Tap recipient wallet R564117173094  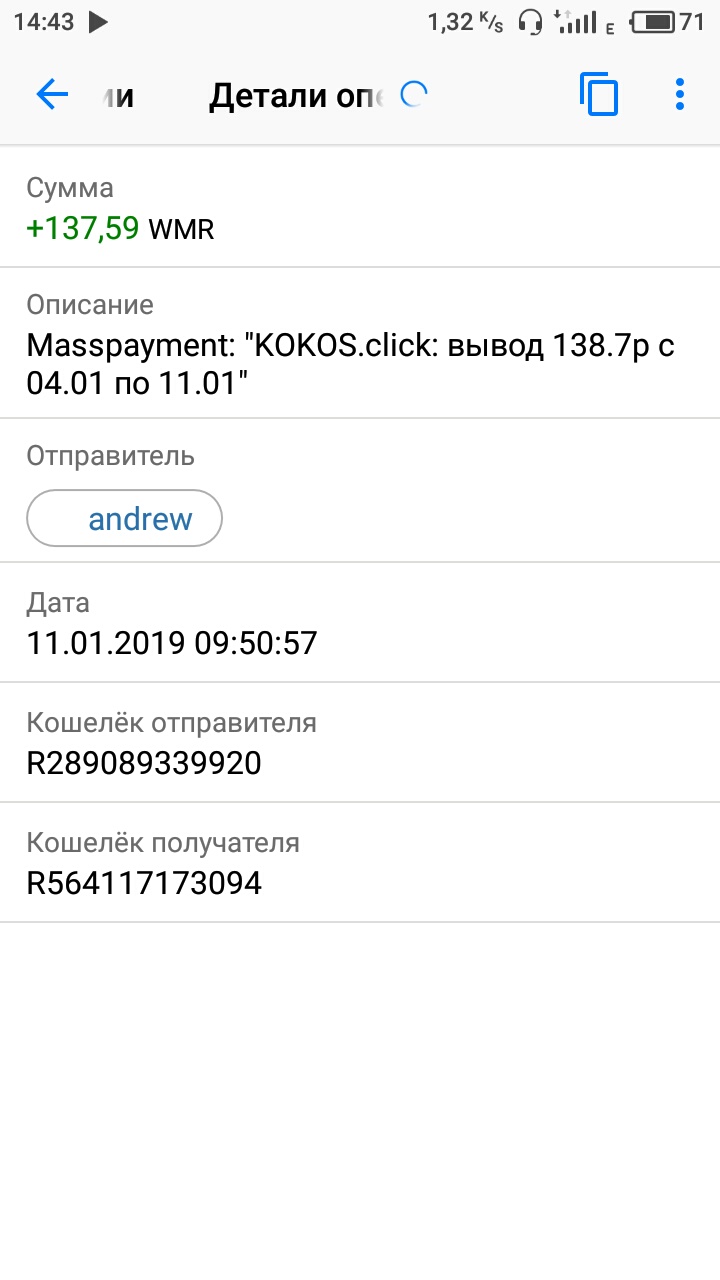tap(144, 883)
